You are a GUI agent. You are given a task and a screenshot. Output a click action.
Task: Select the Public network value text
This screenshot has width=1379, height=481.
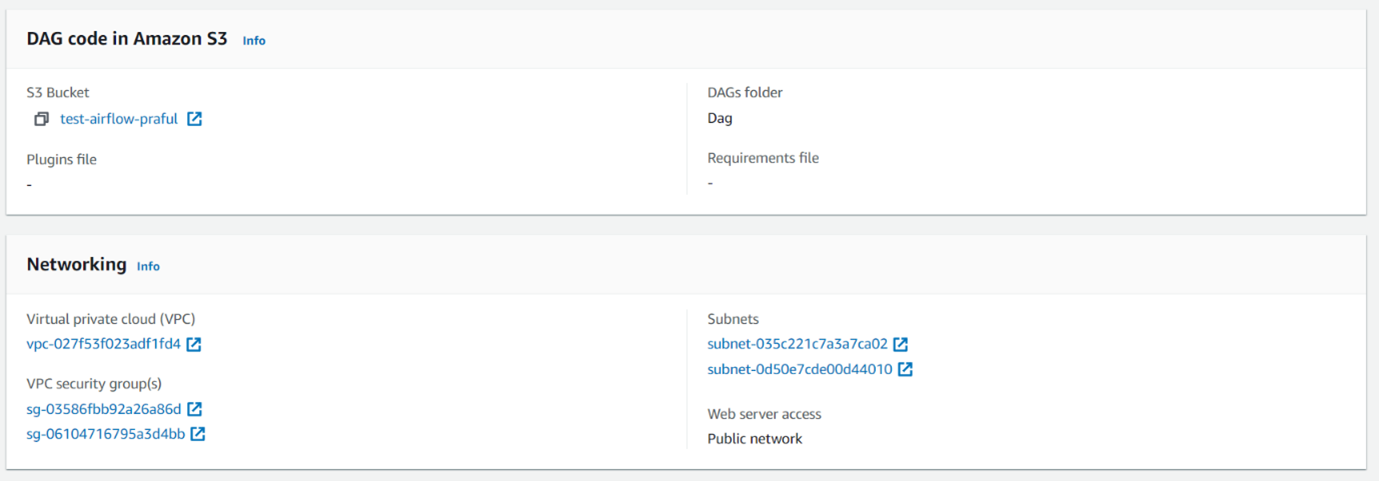(755, 439)
